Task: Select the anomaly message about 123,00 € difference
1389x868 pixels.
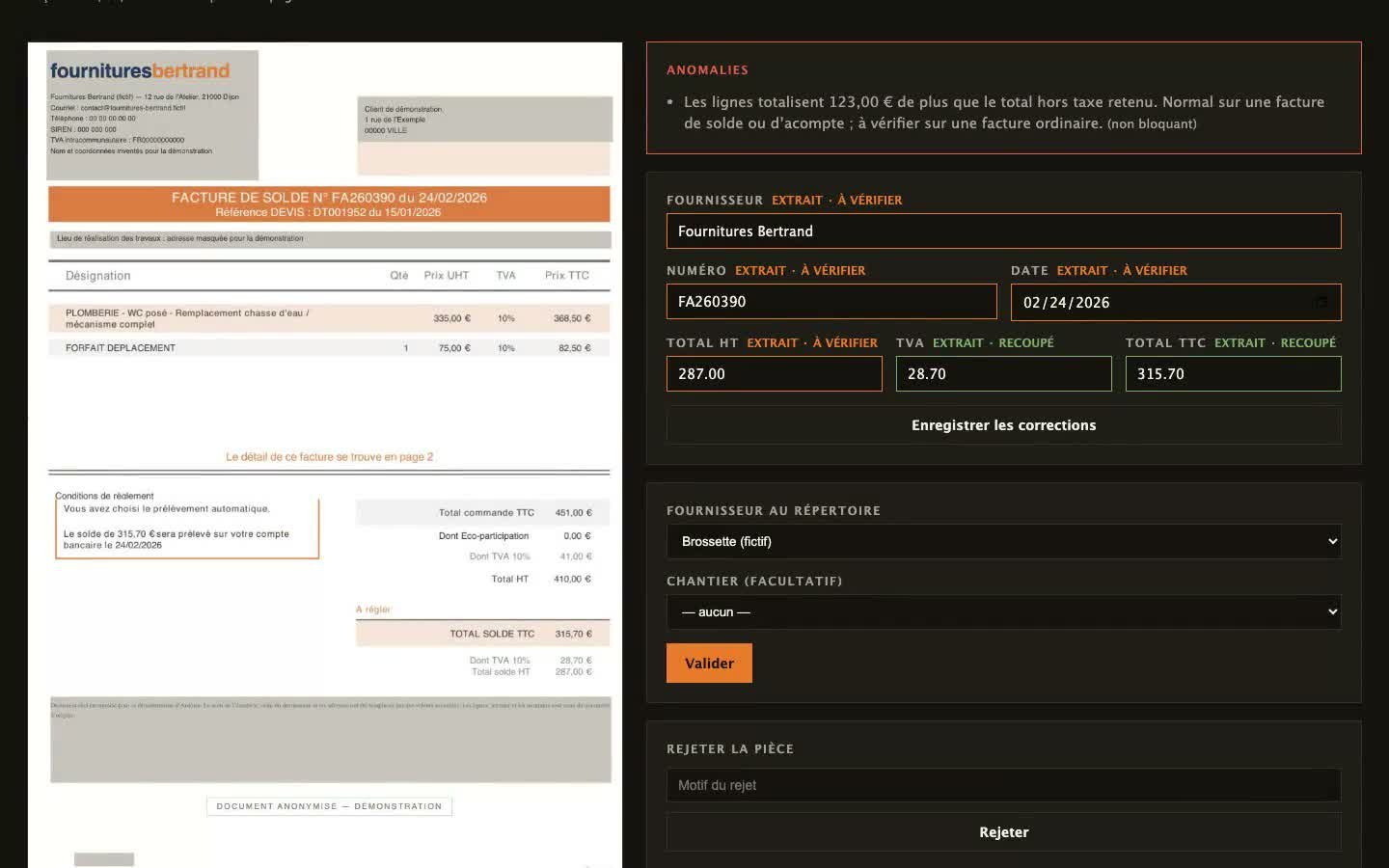Action: coord(1003,113)
